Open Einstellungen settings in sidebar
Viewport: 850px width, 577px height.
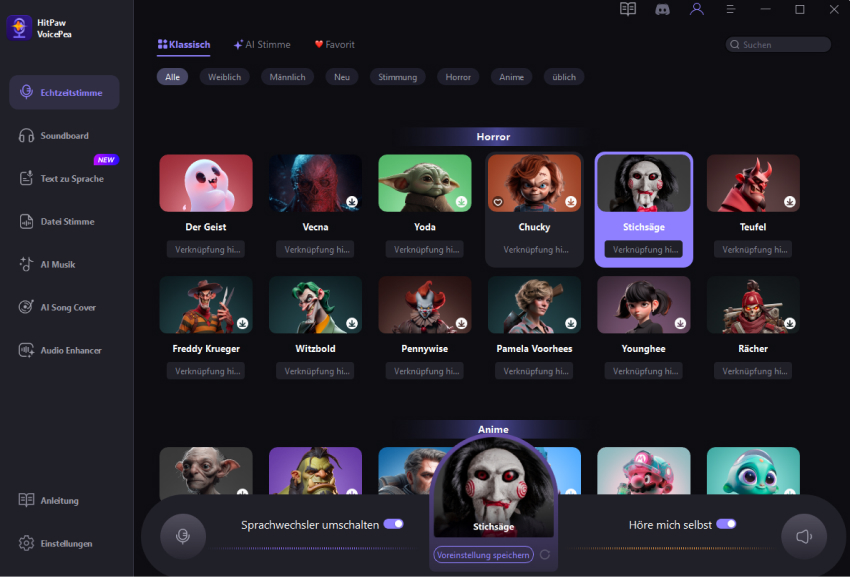[64, 543]
